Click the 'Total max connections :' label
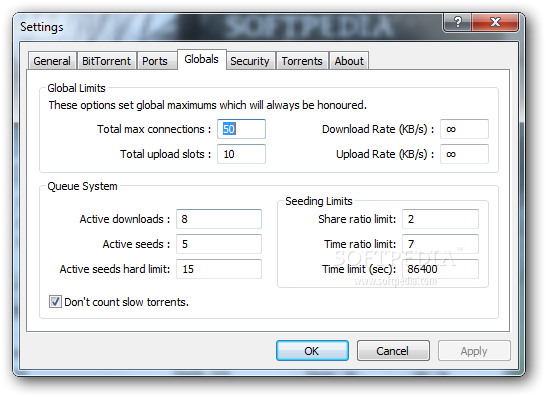This screenshot has width=546, height=397. pos(154,129)
